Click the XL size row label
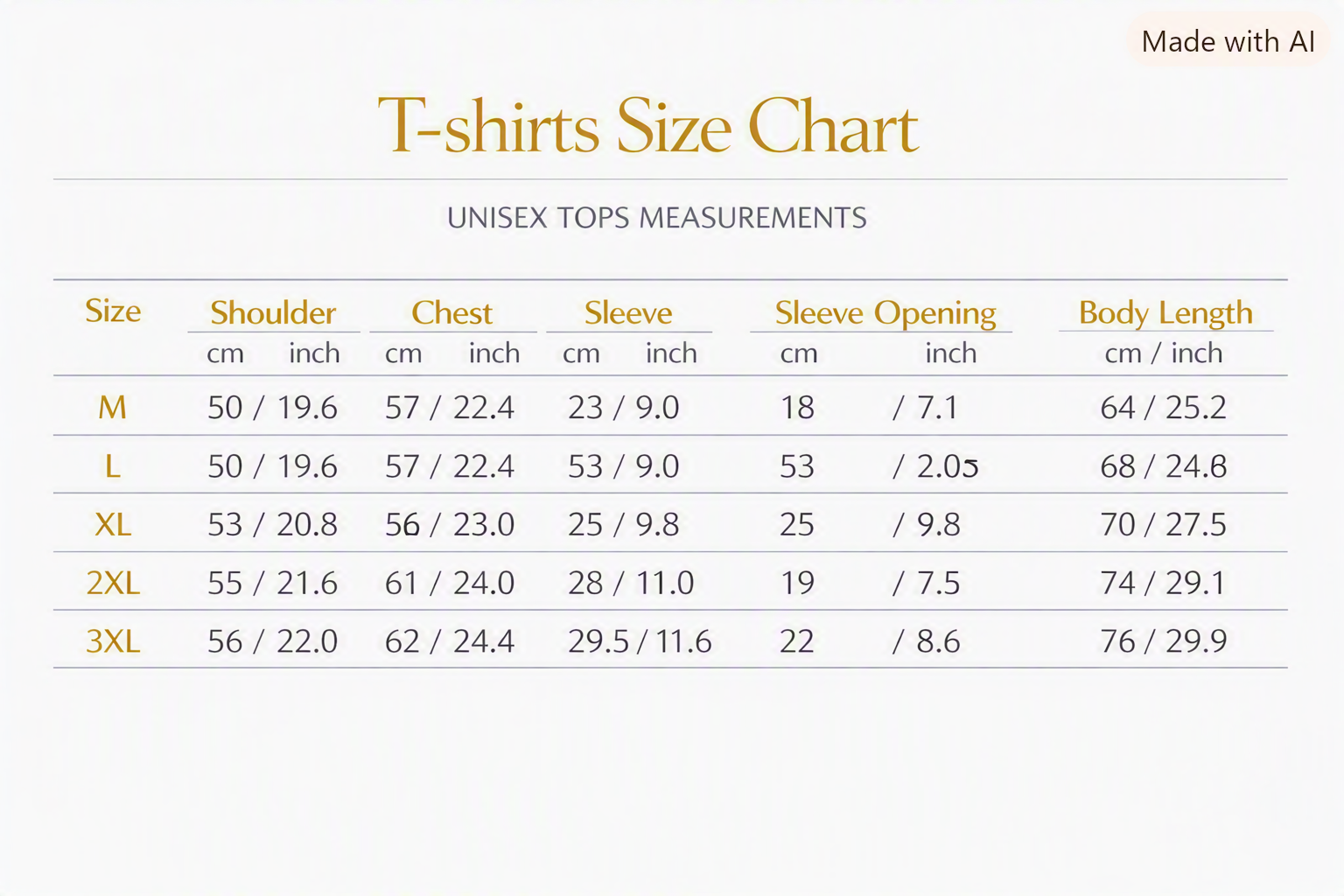This screenshot has width=1344, height=896. tap(113, 524)
